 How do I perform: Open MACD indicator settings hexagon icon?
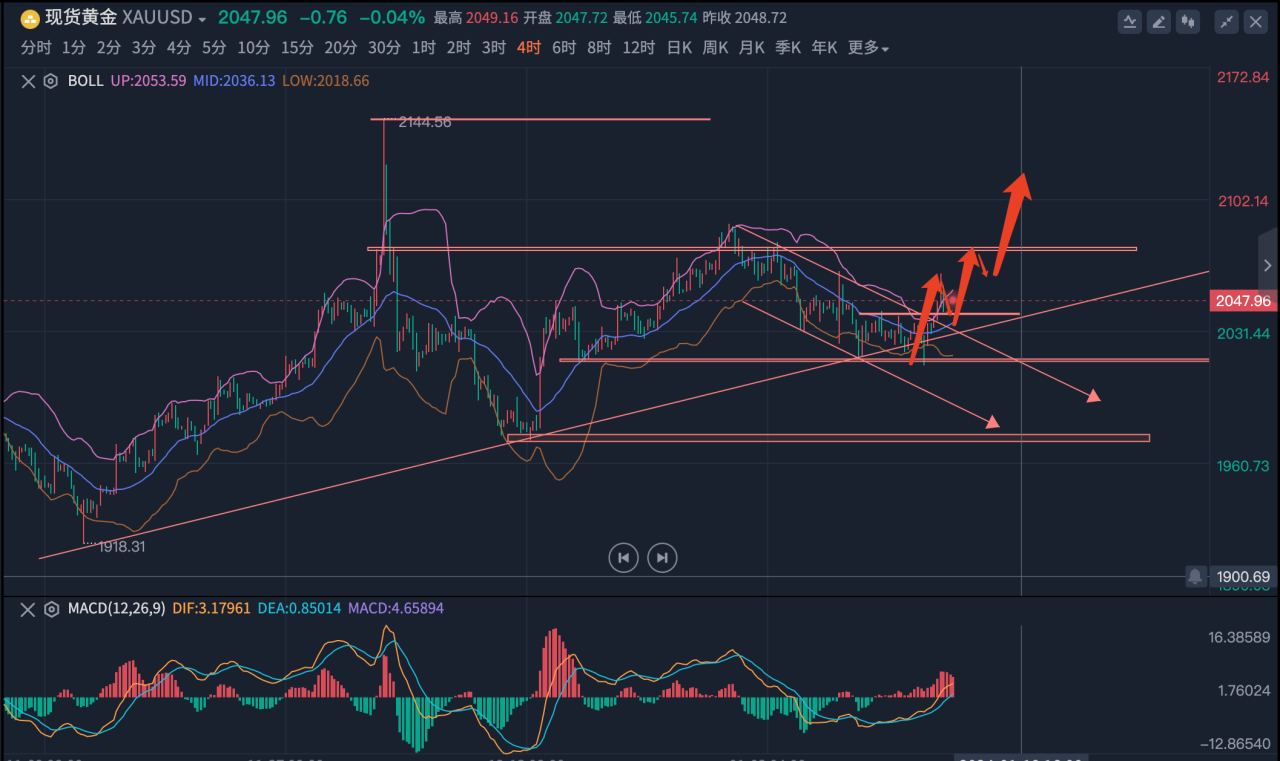(50, 608)
